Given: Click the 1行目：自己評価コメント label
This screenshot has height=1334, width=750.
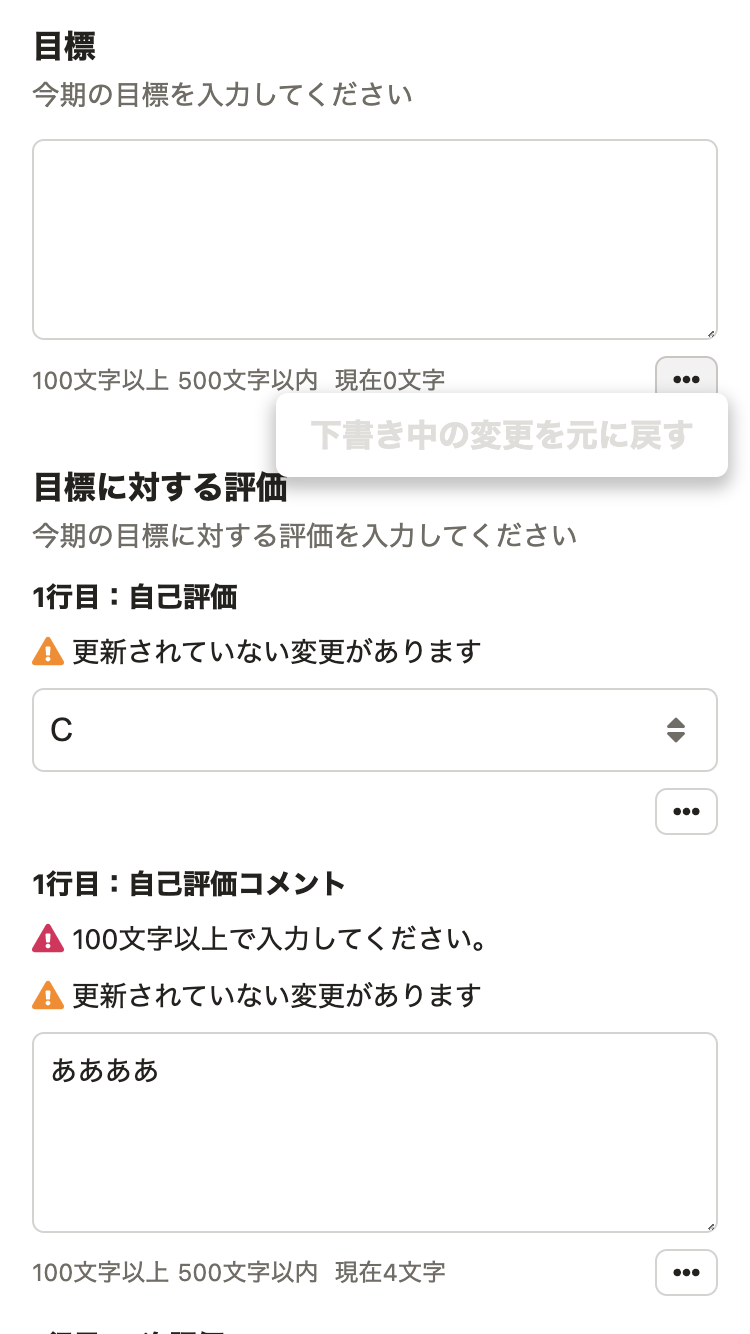Looking at the screenshot, I should point(189,884).
